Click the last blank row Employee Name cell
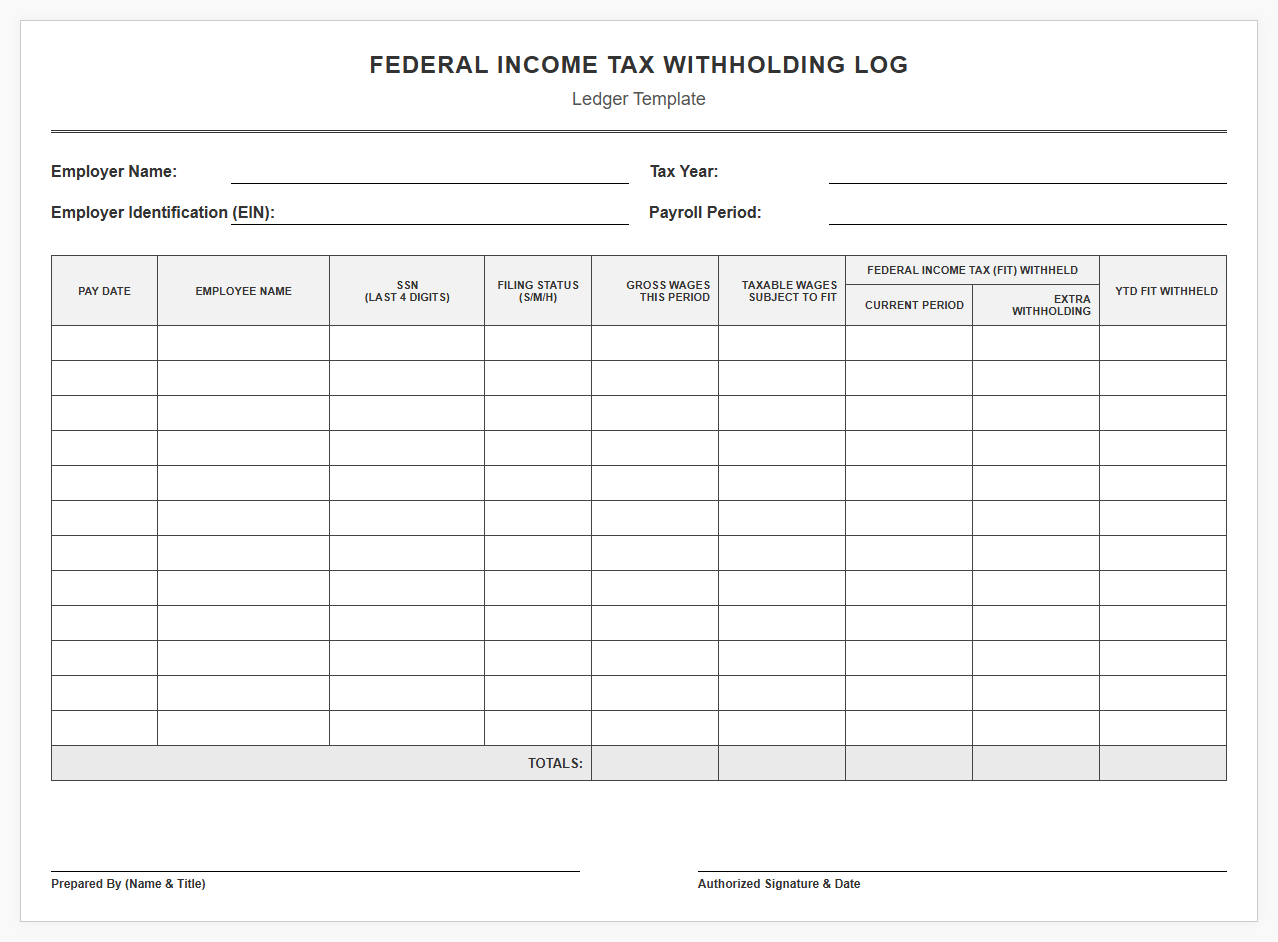1278x942 pixels. pyautogui.click(x=243, y=728)
